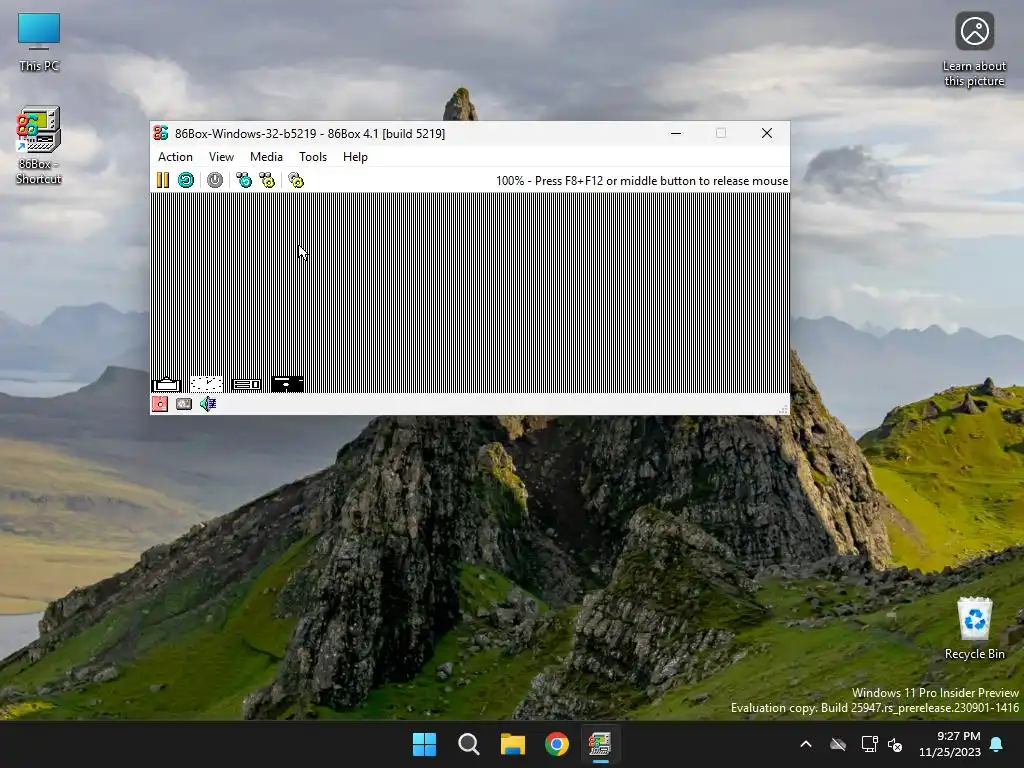1024x768 pixels.
Task: Select the black minimized icon in emulated screen
Action: [x=287, y=385]
